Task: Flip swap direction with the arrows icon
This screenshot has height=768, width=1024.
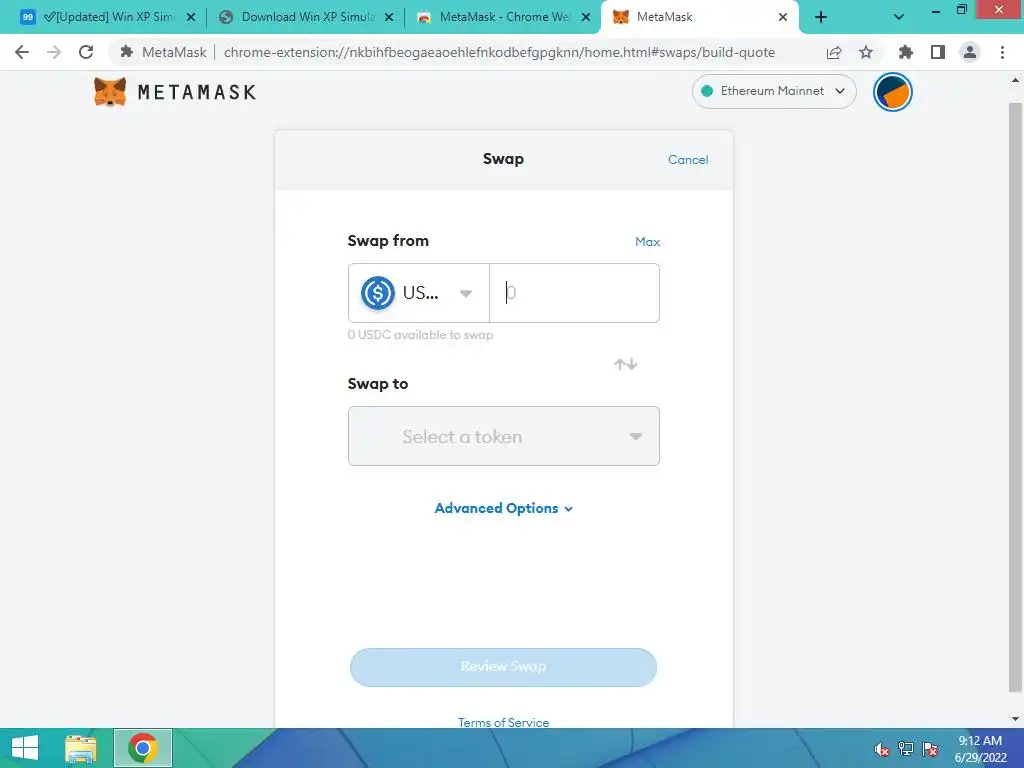Action: (625, 364)
